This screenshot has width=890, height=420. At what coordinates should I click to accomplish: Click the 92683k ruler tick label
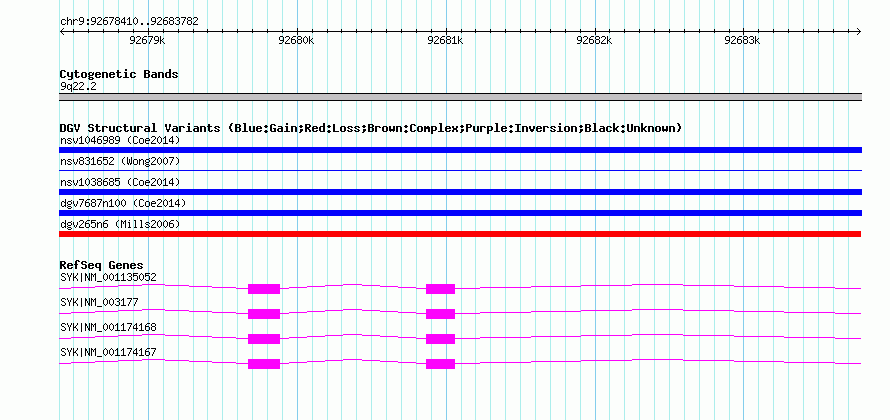tap(743, 40)
